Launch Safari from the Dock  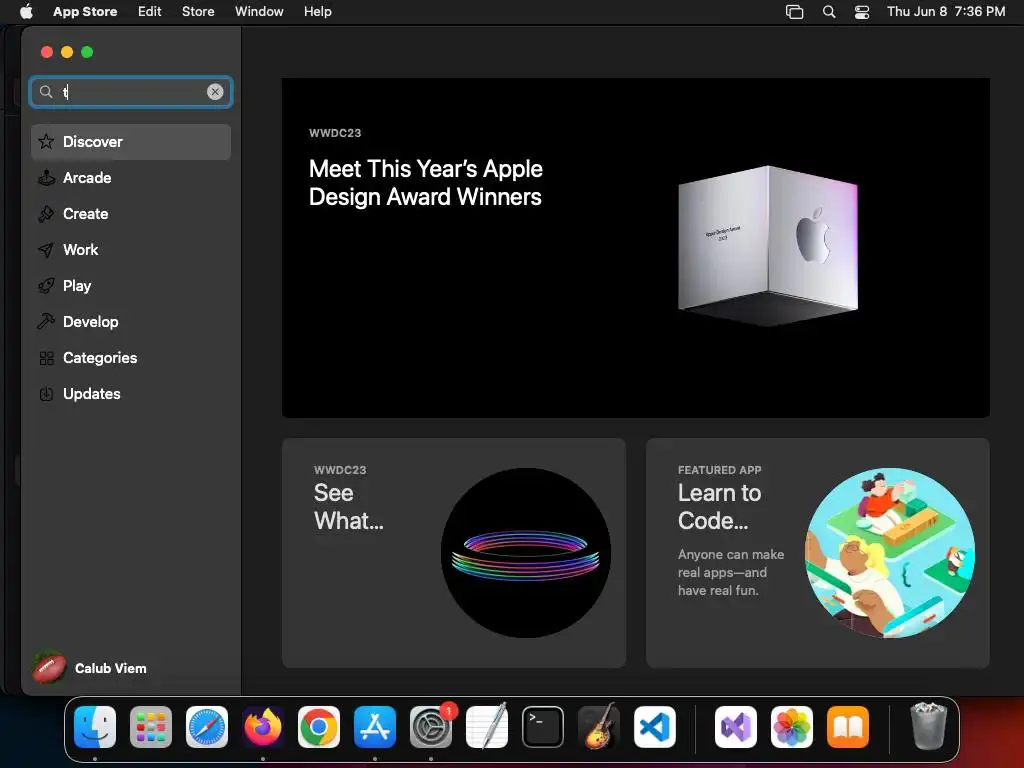207,726
